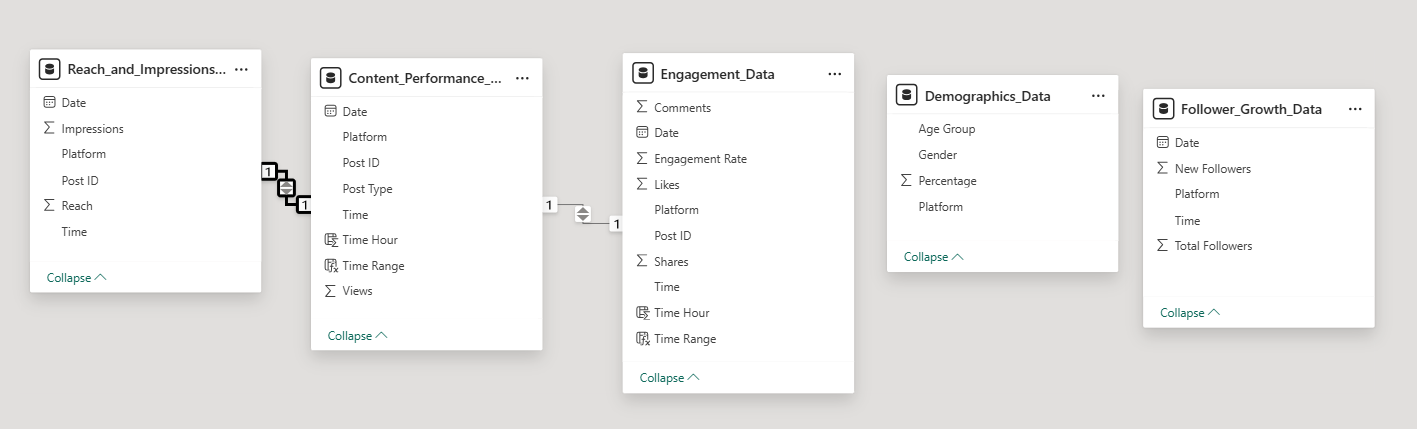The image size is (1417, 429).
Task: Select Demographics_Data table header title
Action: click(987, 96)
